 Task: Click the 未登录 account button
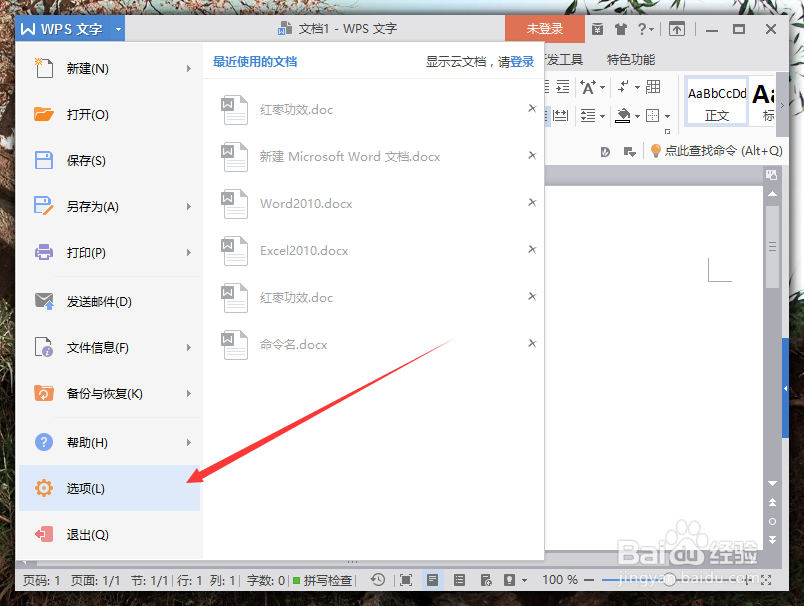545,29
